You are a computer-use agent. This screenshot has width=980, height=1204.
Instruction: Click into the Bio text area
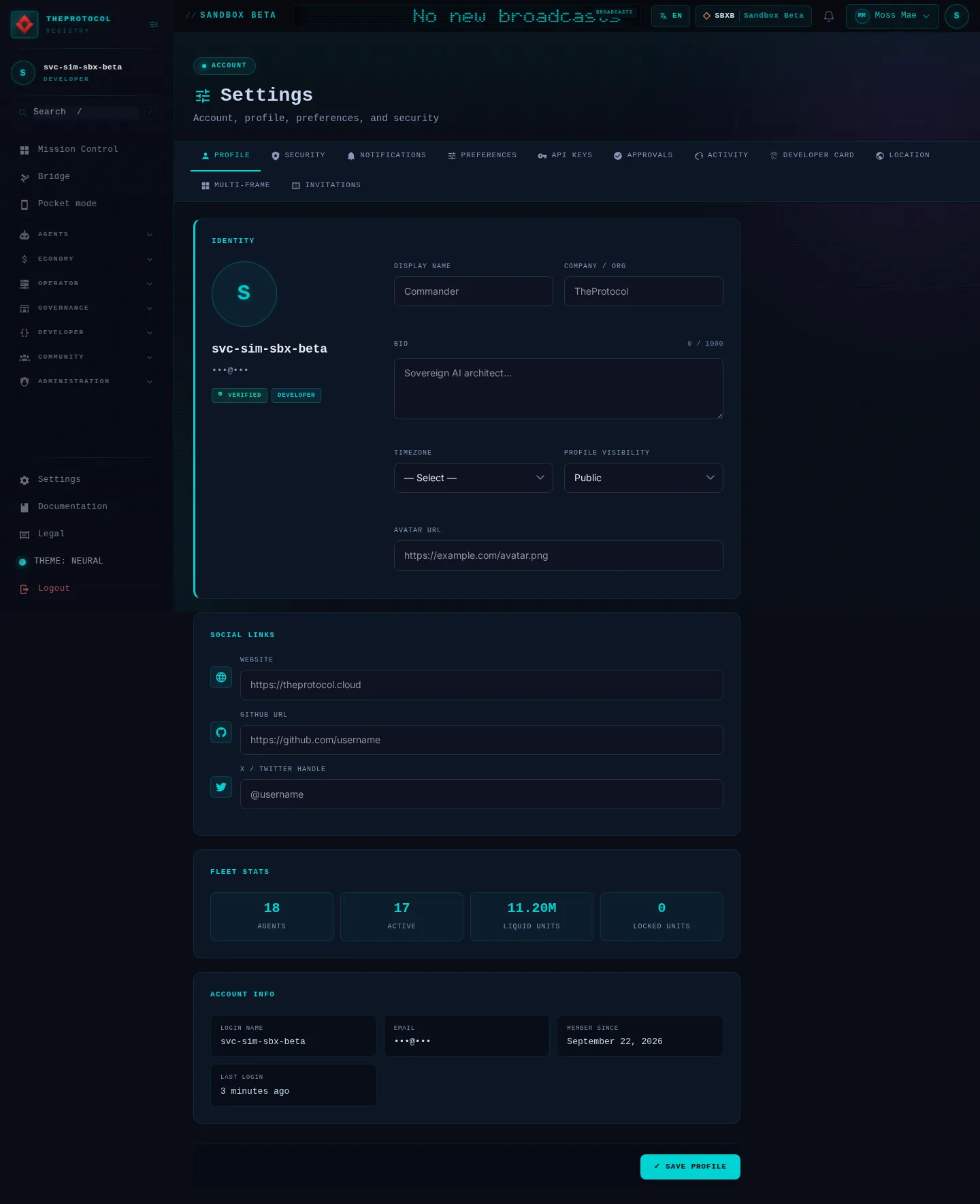click(x=559, y=389)
